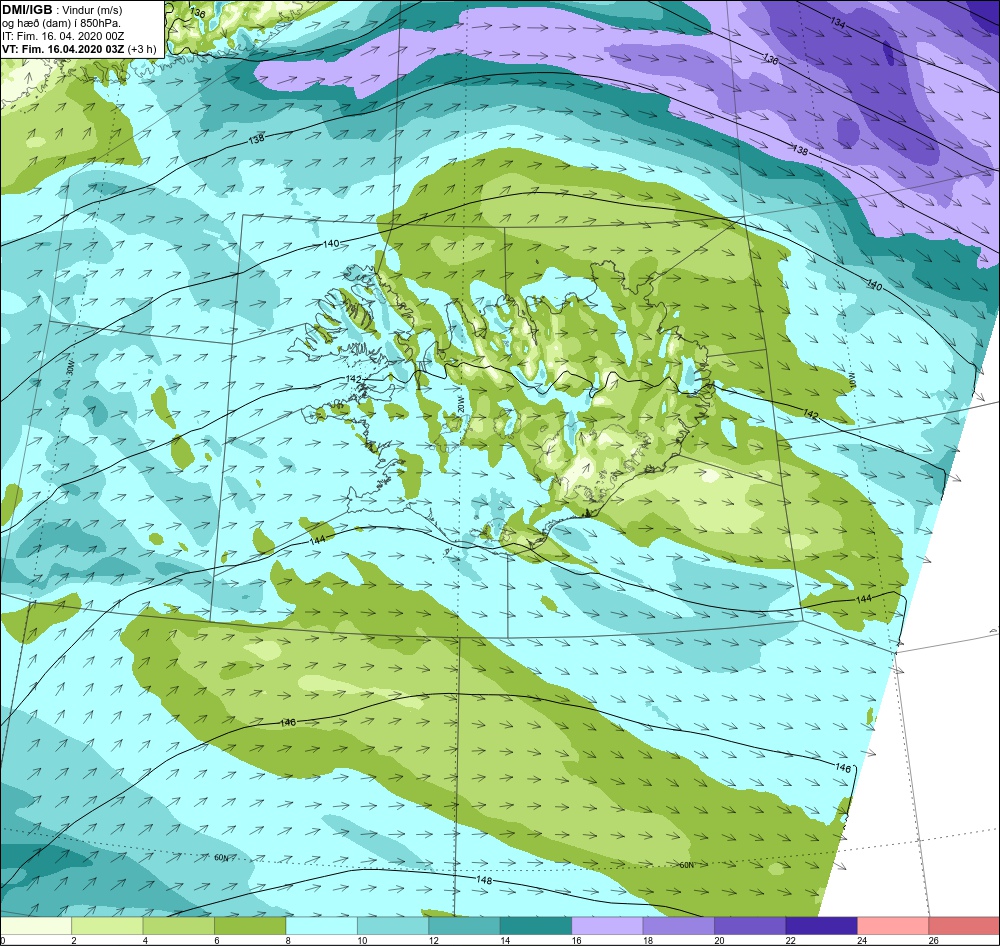Click the yellow-green 2–4 m/s legend swatch
The height and width of the screenshot is (946, 1000).
point(107,926)
